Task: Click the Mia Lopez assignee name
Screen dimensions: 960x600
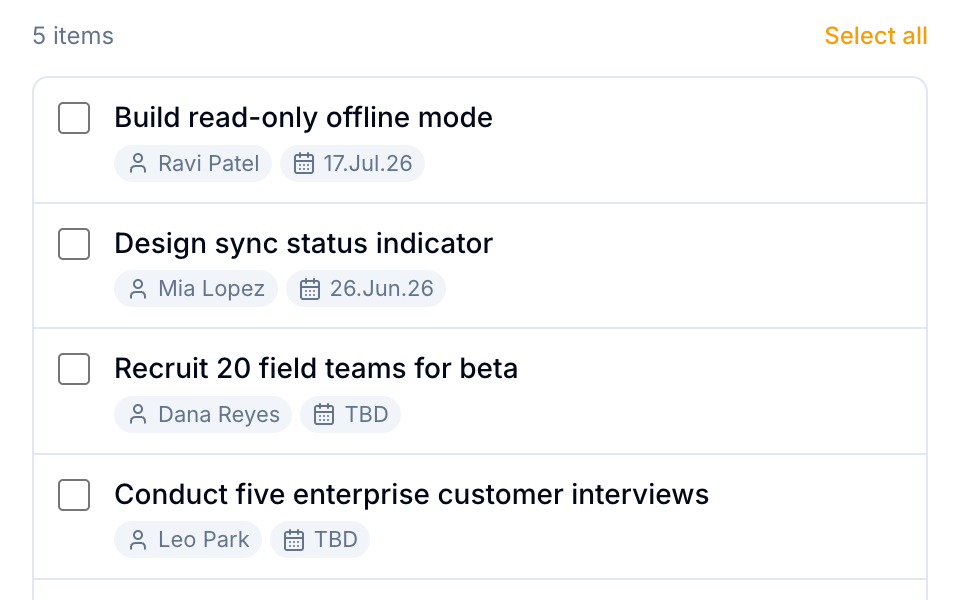Action: (x=211, y=289)
